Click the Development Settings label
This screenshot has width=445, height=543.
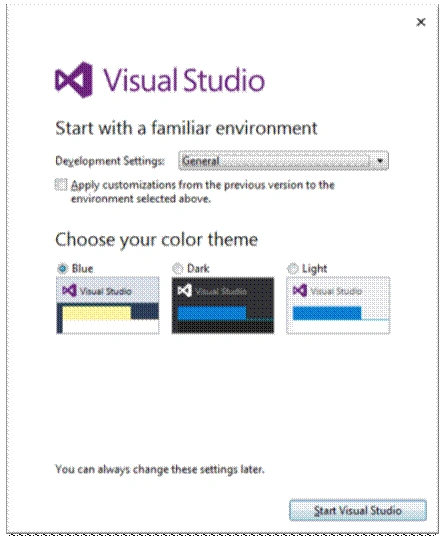tap(110, 161)
